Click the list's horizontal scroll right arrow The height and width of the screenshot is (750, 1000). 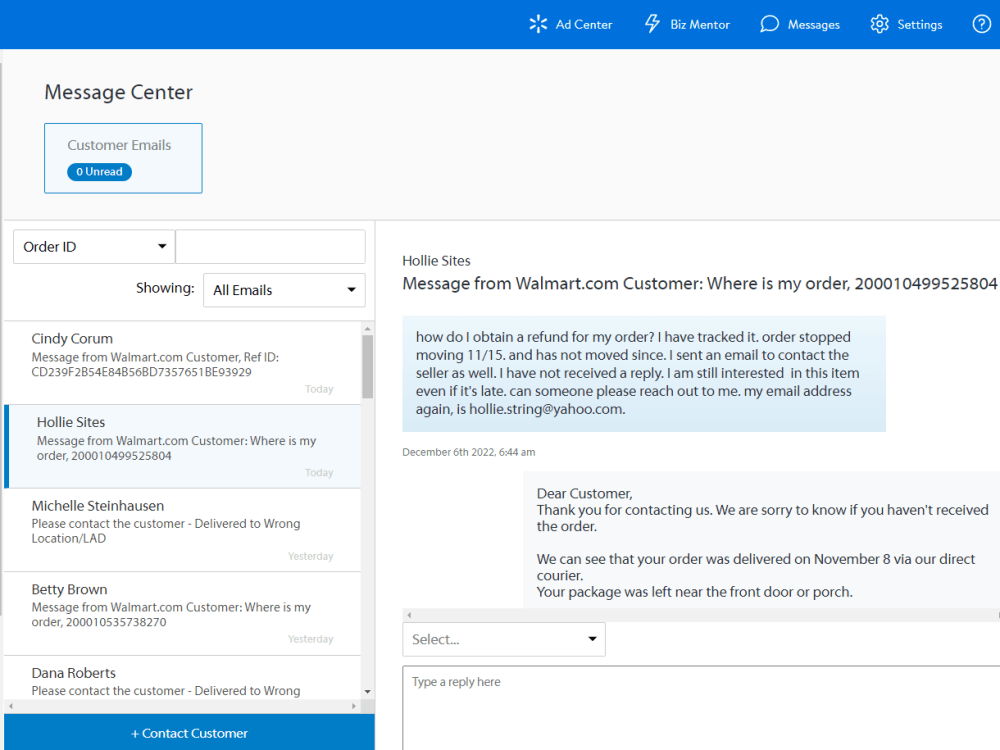click(354, 706)
